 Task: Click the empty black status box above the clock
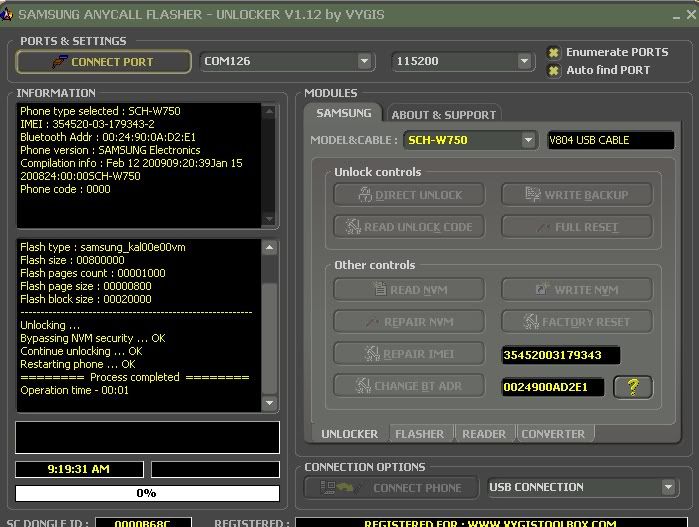click(148, 437)
